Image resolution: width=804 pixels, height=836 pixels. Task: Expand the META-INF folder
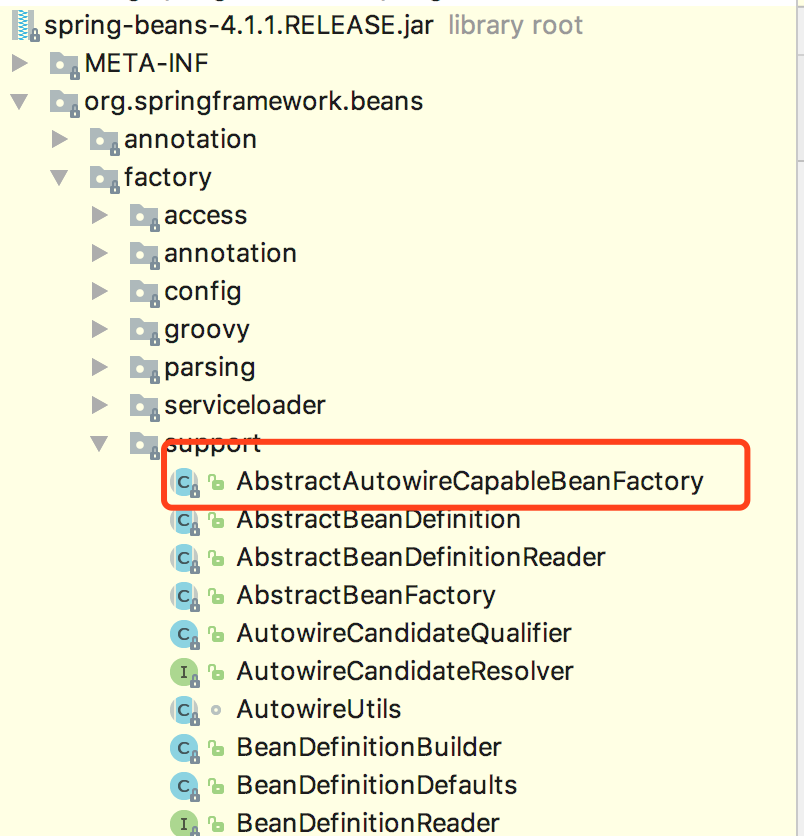coord(20,63)
